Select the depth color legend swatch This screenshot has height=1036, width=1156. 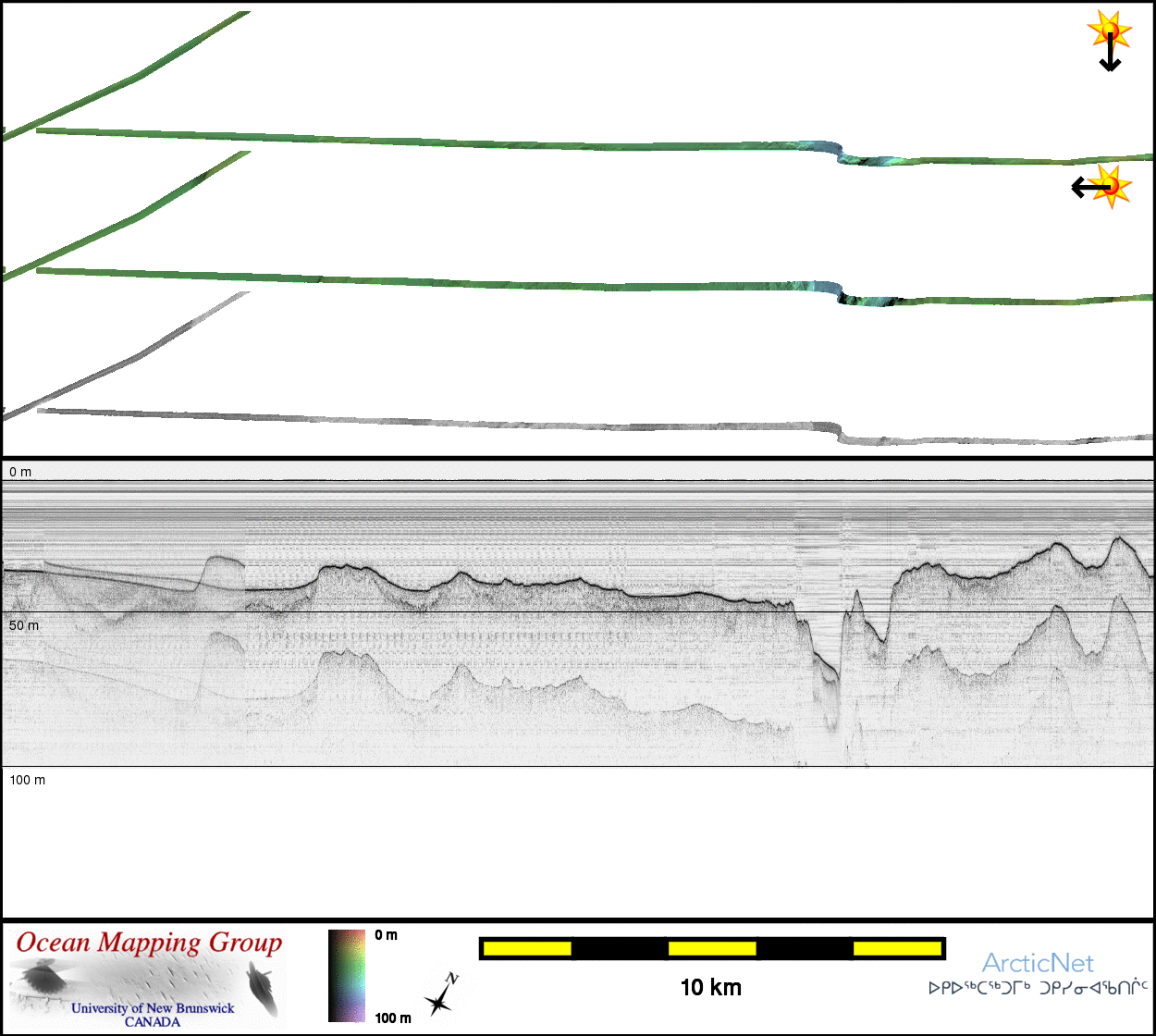347,975
